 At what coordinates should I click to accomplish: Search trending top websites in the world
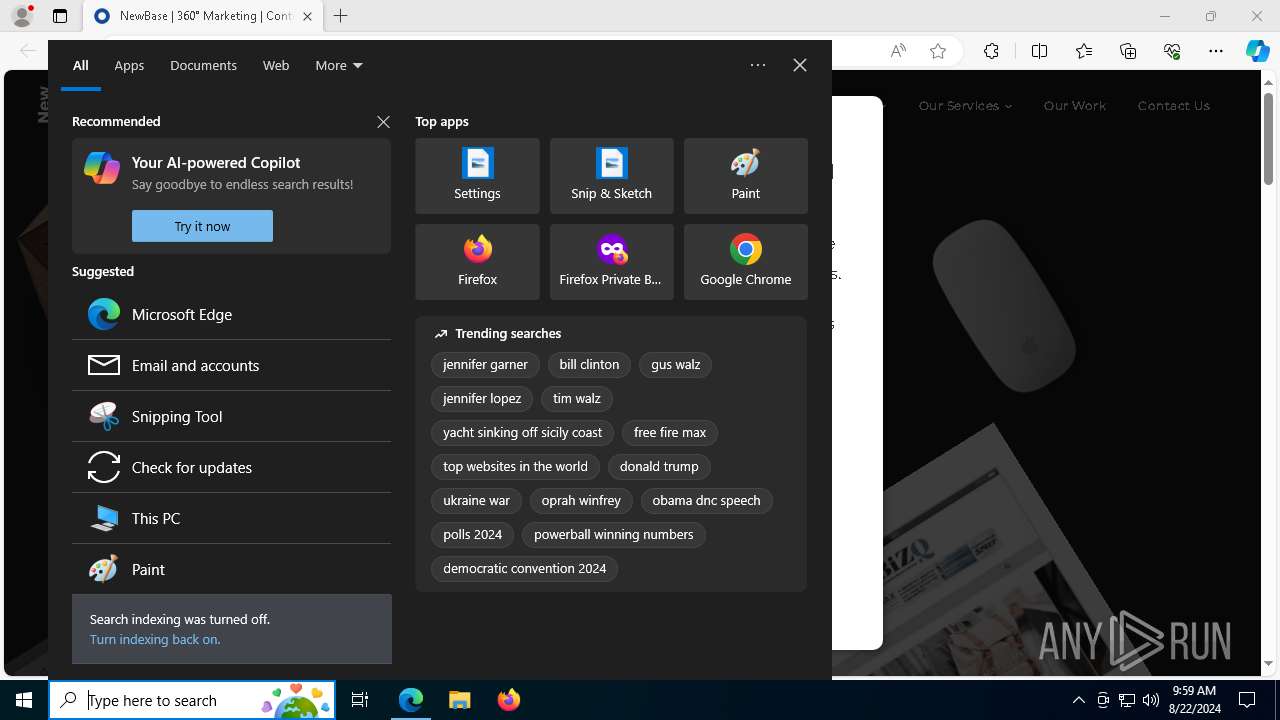pos(515,467)
